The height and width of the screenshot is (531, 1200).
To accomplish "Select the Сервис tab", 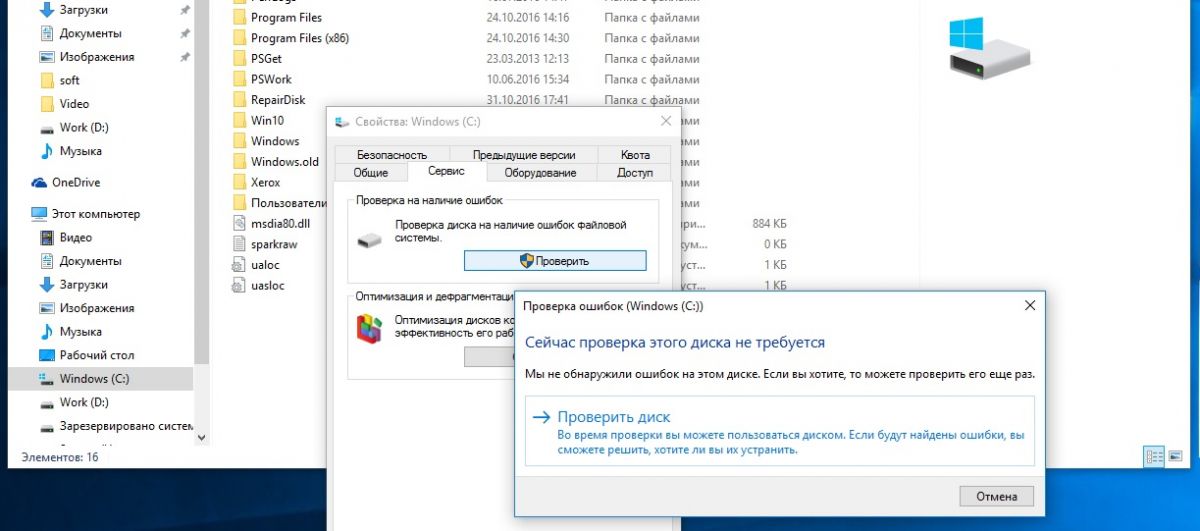I will pos(446,172).
